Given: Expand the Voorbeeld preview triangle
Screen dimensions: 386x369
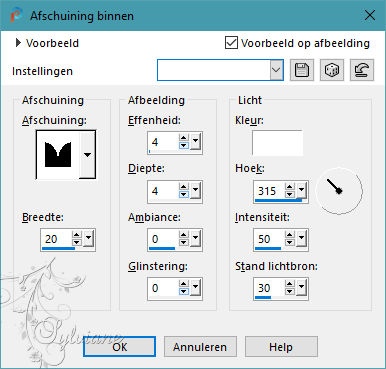Looking at the screenshot, I should 18,43.
